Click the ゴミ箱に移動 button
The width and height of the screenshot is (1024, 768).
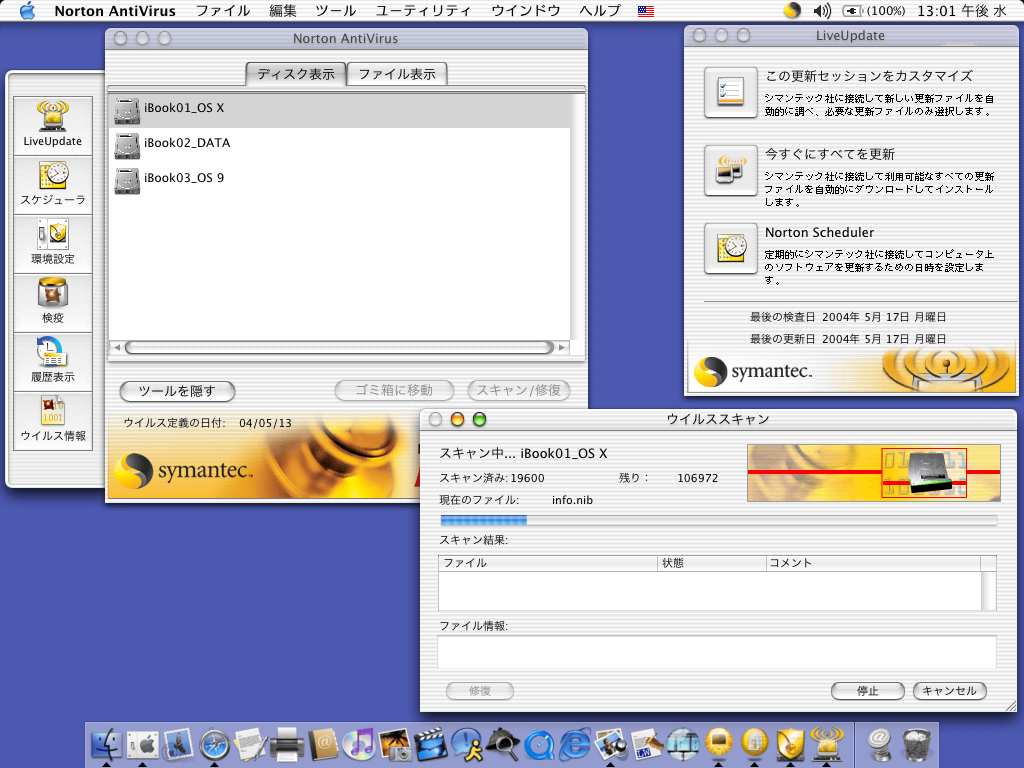(394, 391)
